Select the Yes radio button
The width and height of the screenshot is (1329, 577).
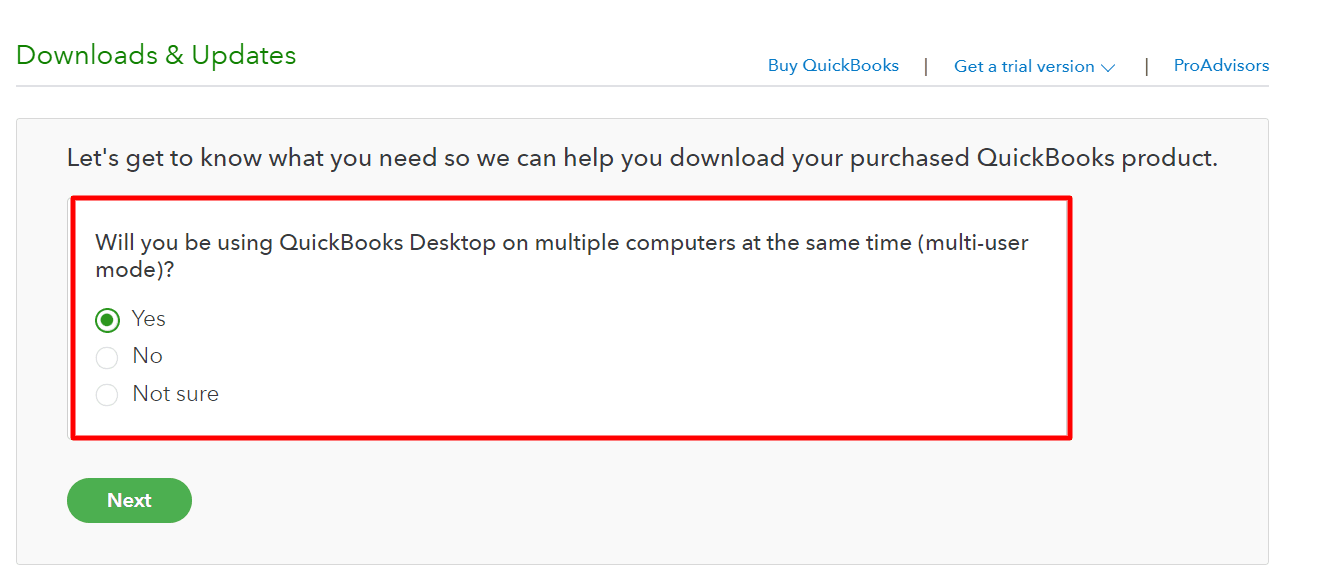pos(107,320)
